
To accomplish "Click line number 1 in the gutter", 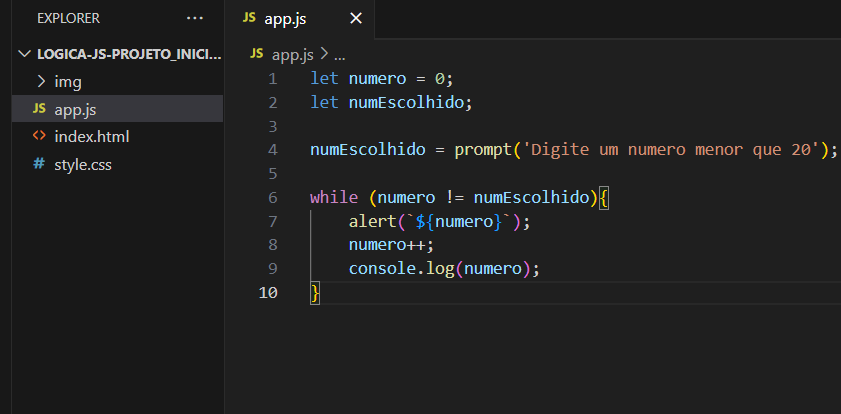I will [272, 79].
